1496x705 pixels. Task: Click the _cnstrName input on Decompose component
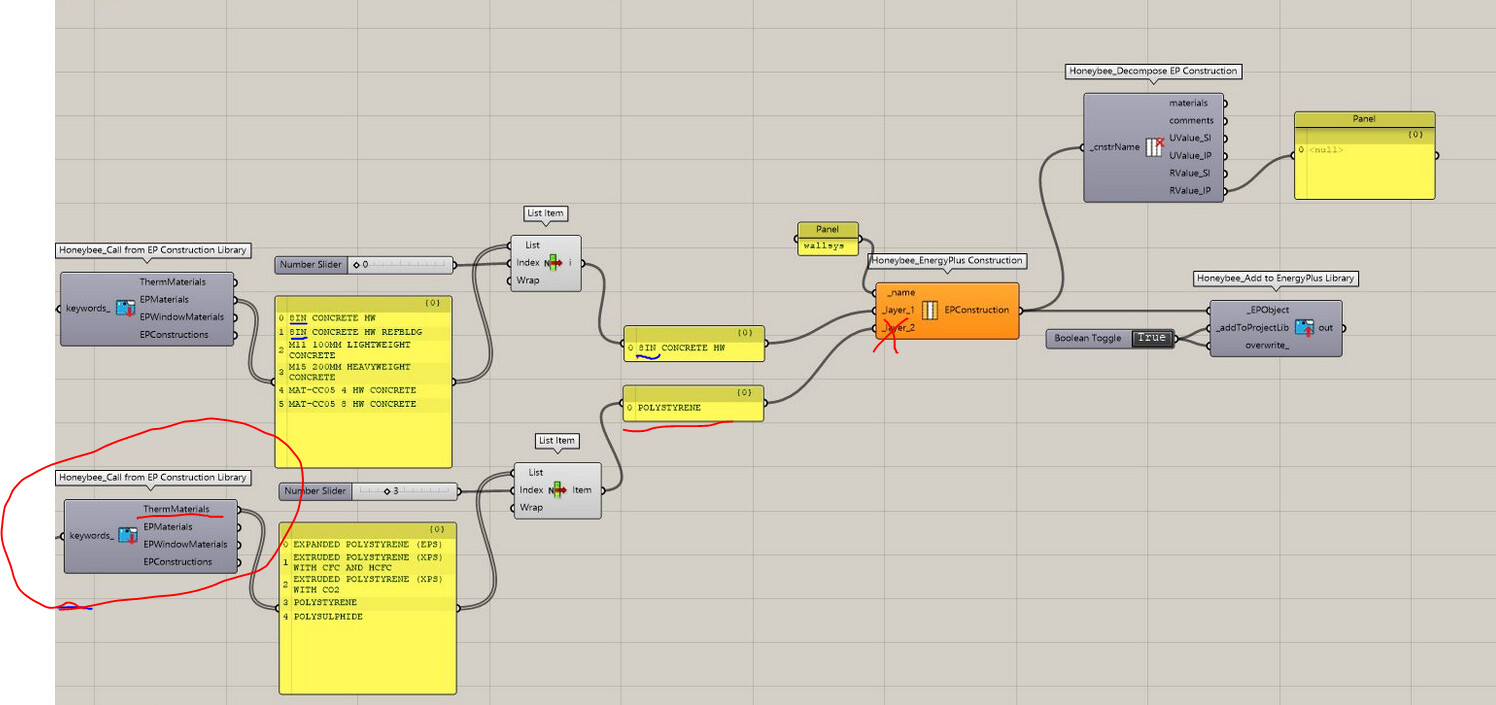[1114, 147]
